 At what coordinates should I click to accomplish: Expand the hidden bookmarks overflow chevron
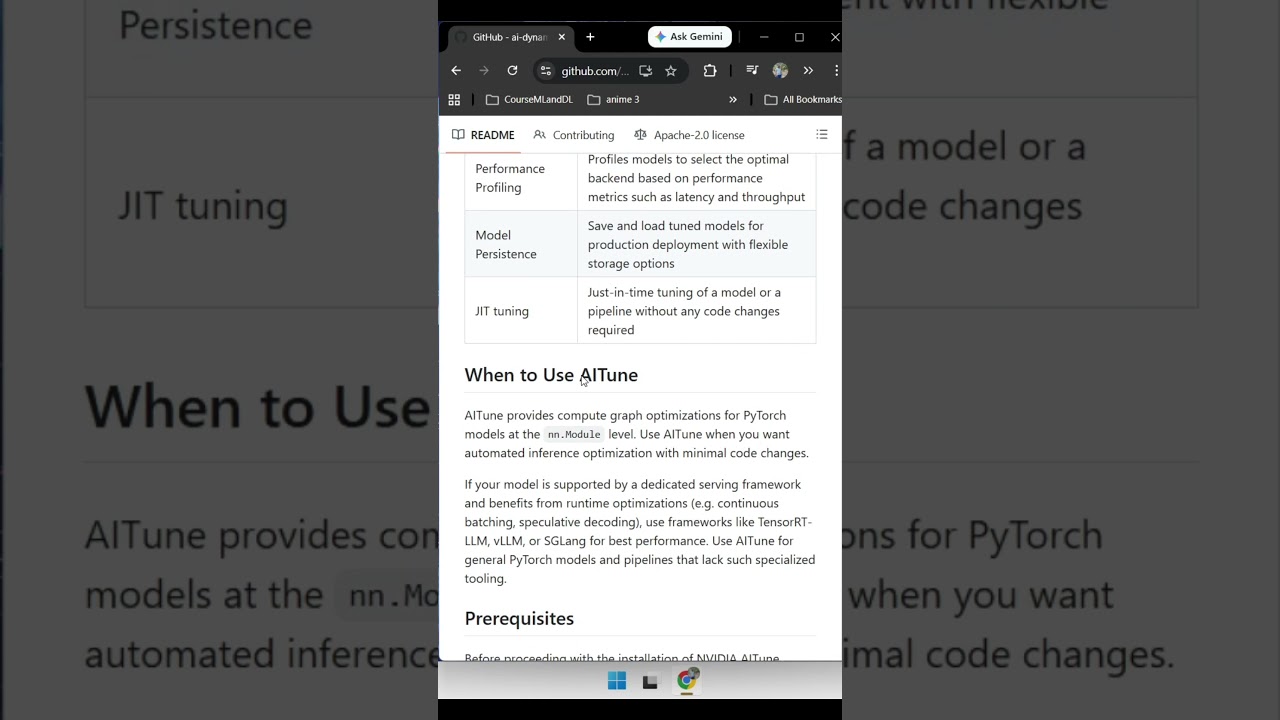point(733,99)
